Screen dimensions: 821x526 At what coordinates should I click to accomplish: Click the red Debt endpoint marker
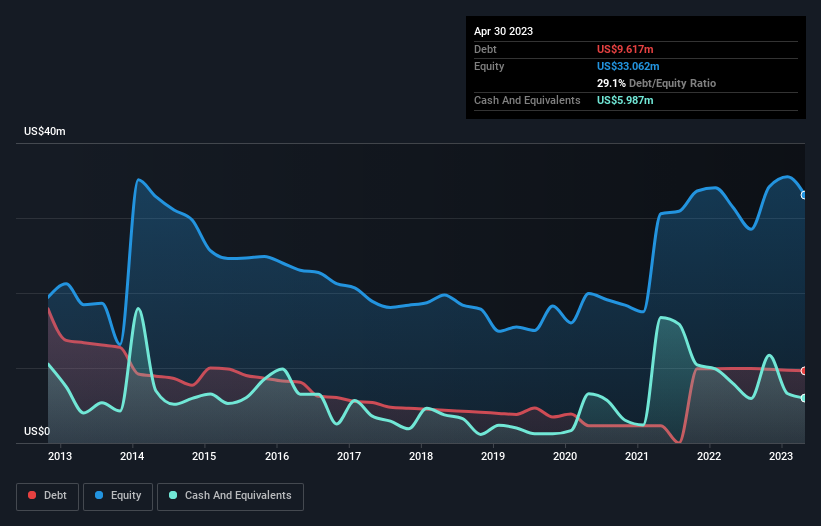(x=804, y=371)
